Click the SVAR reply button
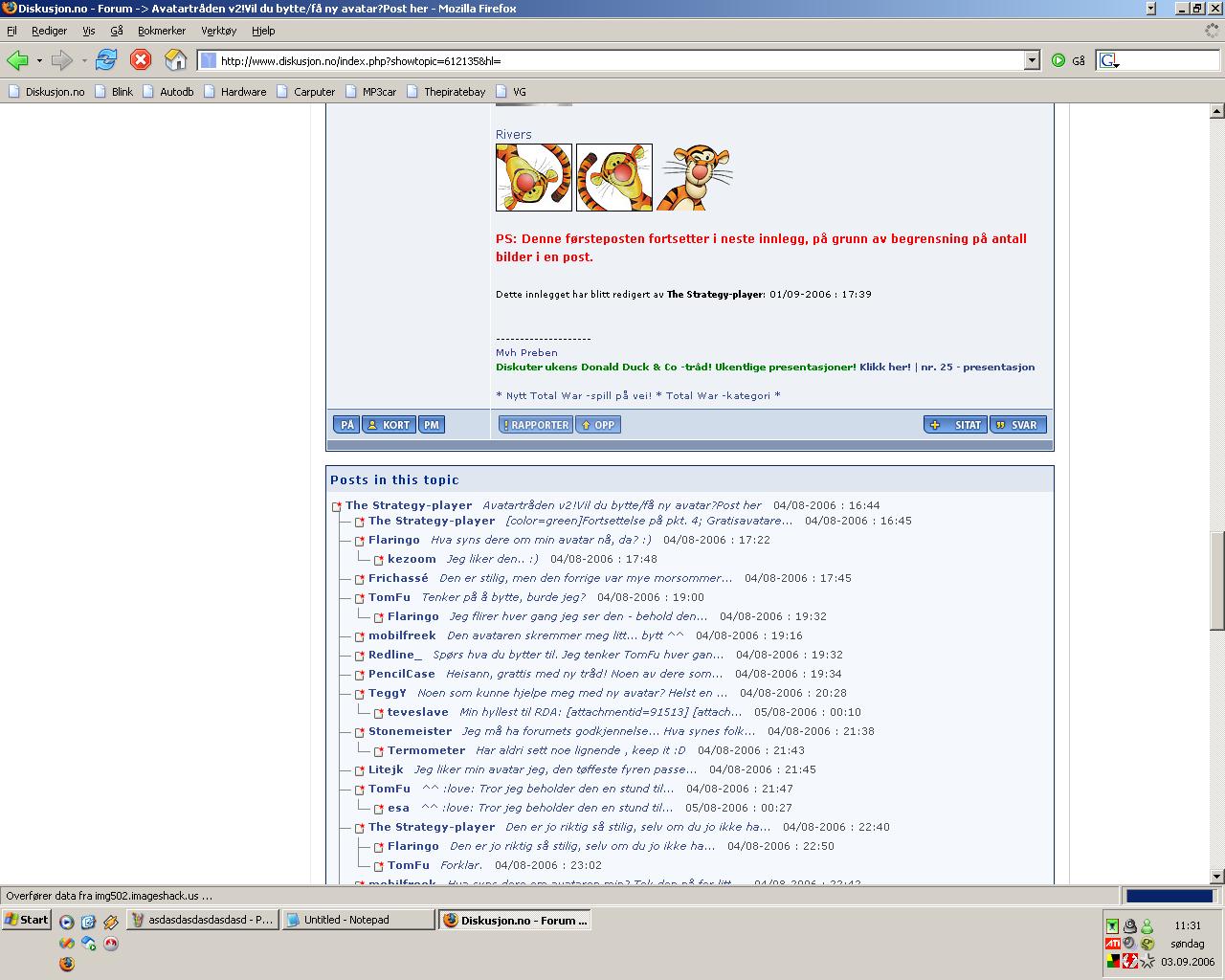Screen dimensions: 1225x980 point(1018,425)
